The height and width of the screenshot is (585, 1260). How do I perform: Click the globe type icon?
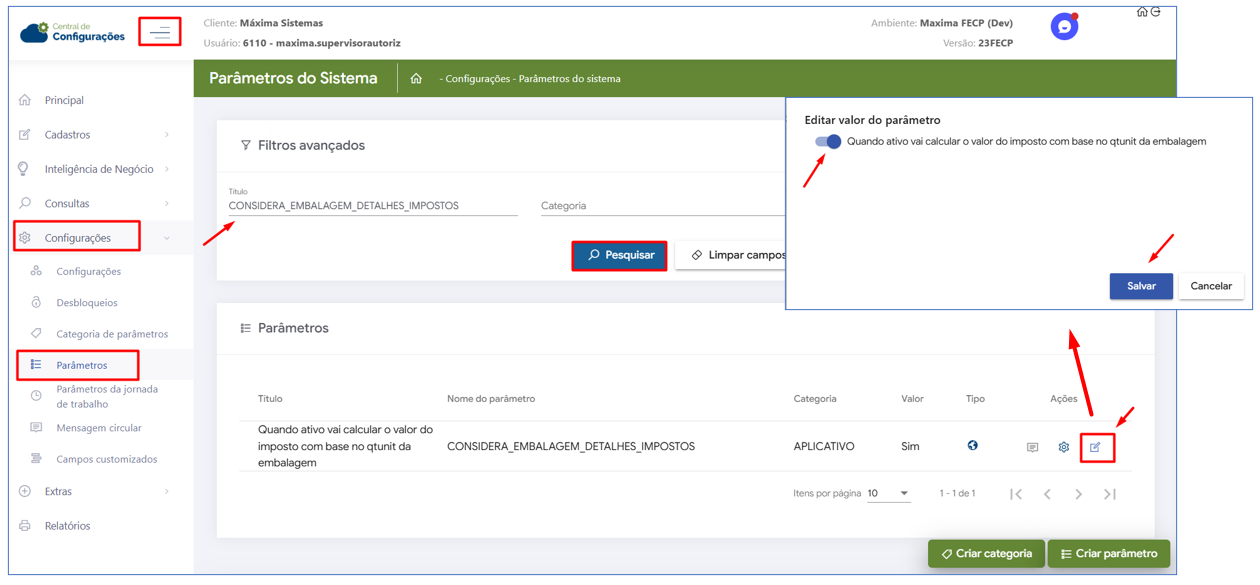pyautogui.click(x=972, y=446)
